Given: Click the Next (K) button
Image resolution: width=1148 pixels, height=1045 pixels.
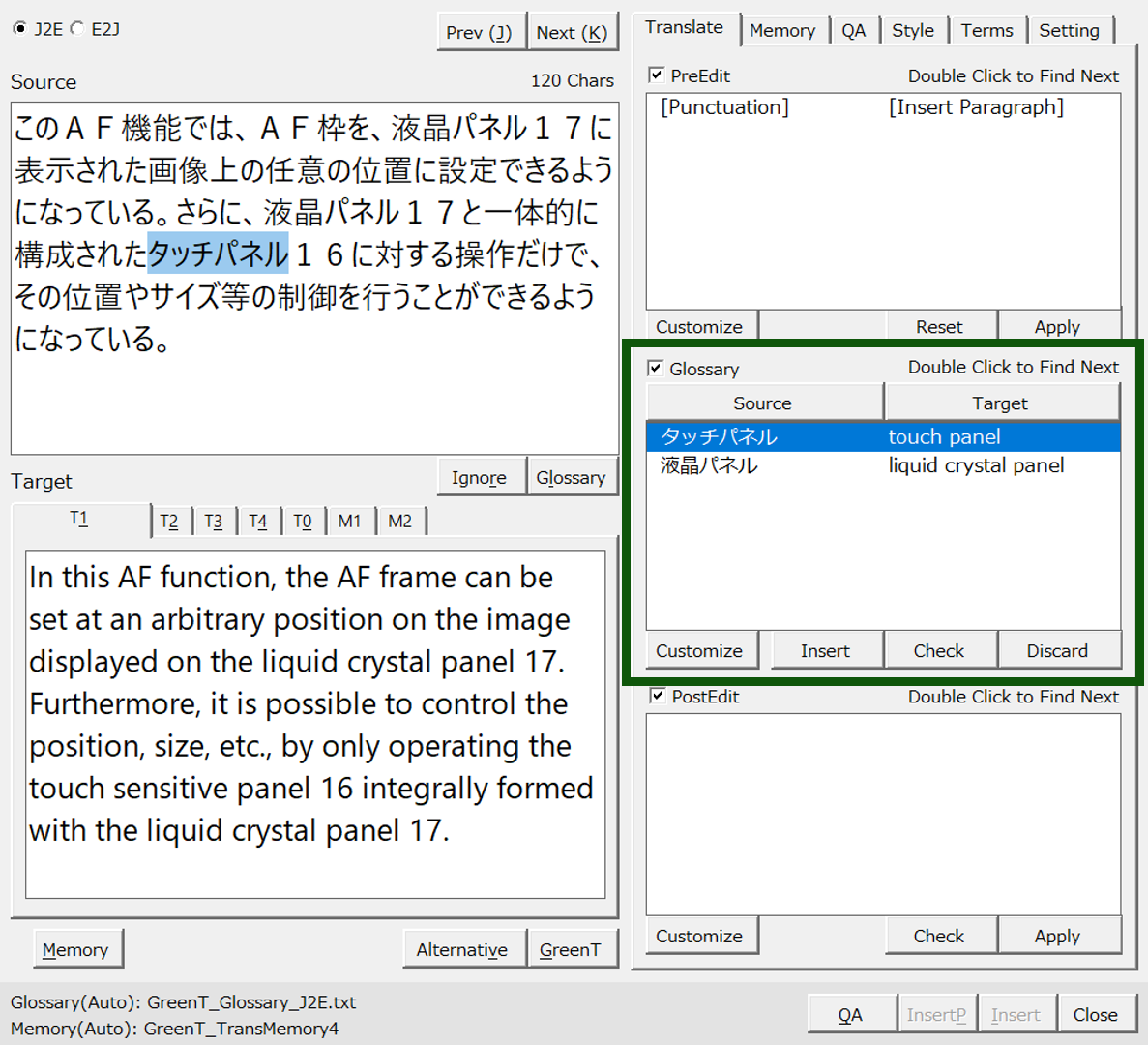Looking at the screenshot, I should [571, 33].
